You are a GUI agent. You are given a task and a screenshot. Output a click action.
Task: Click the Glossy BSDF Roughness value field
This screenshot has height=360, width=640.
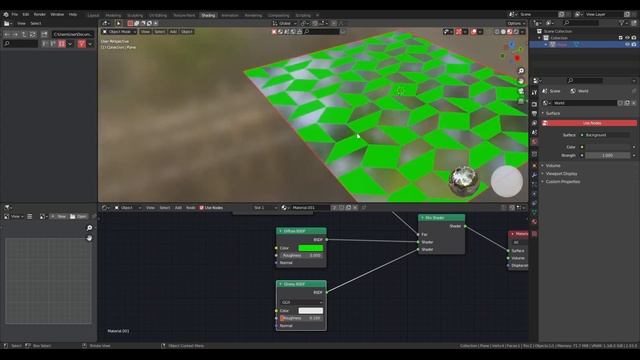click(x=302, y=318)
